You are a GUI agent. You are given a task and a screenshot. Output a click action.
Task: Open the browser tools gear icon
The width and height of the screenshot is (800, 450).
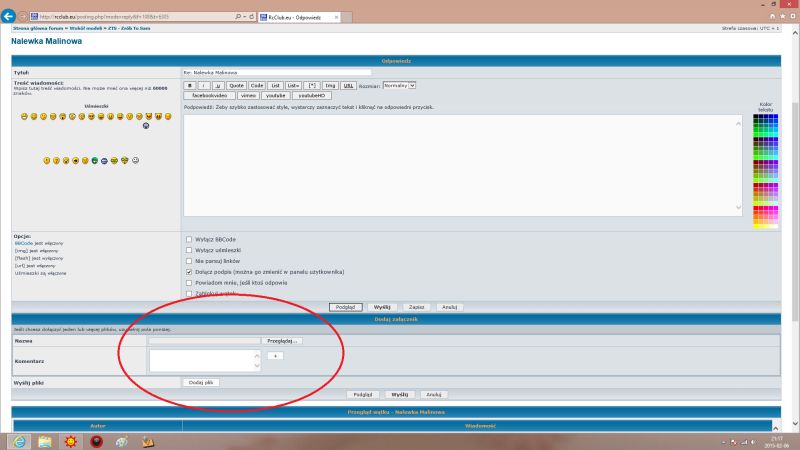793,16
